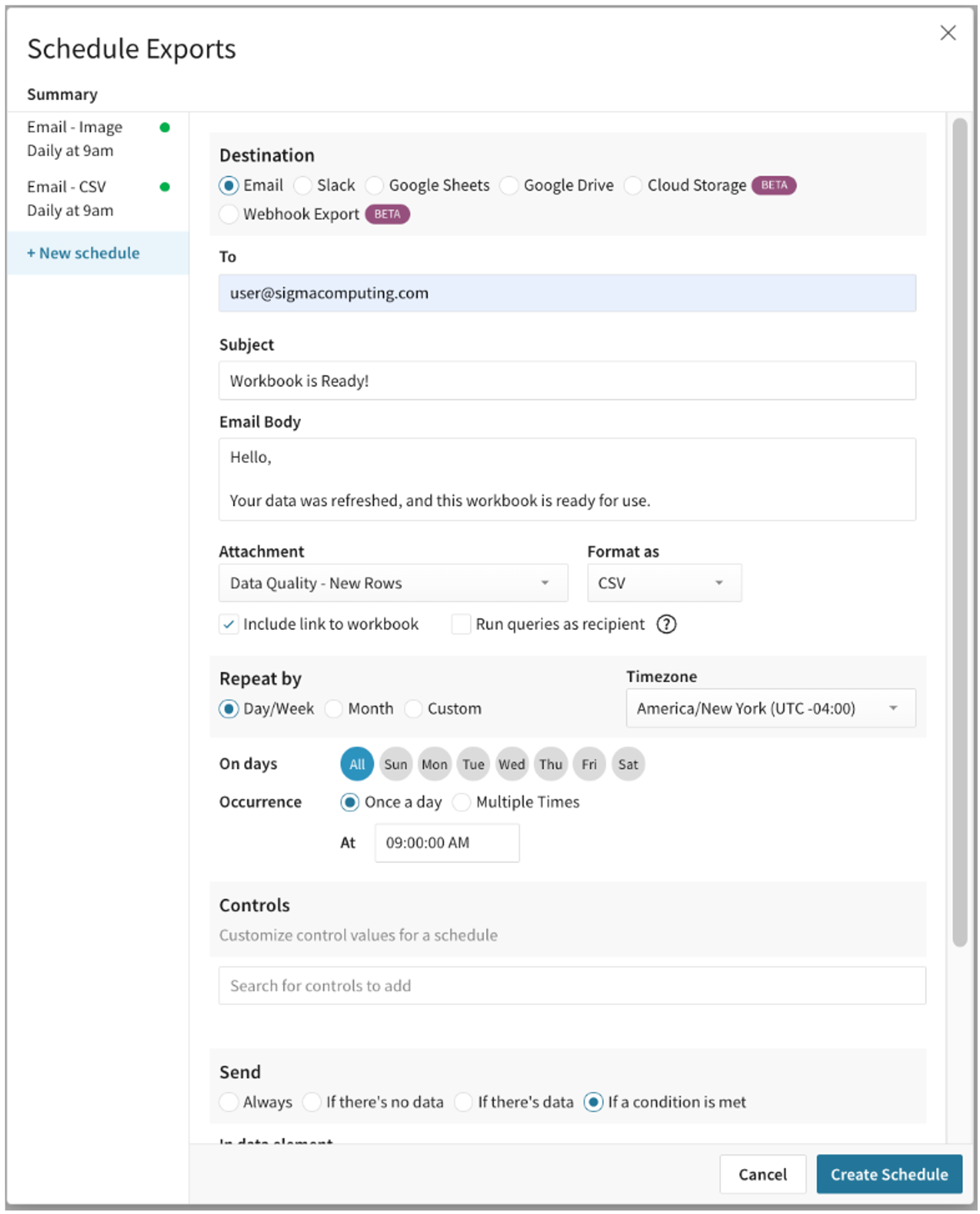This screenshot has height=1214, width=980.
Task: Toggle the Tue day button
Action: (x=473, y=764)
